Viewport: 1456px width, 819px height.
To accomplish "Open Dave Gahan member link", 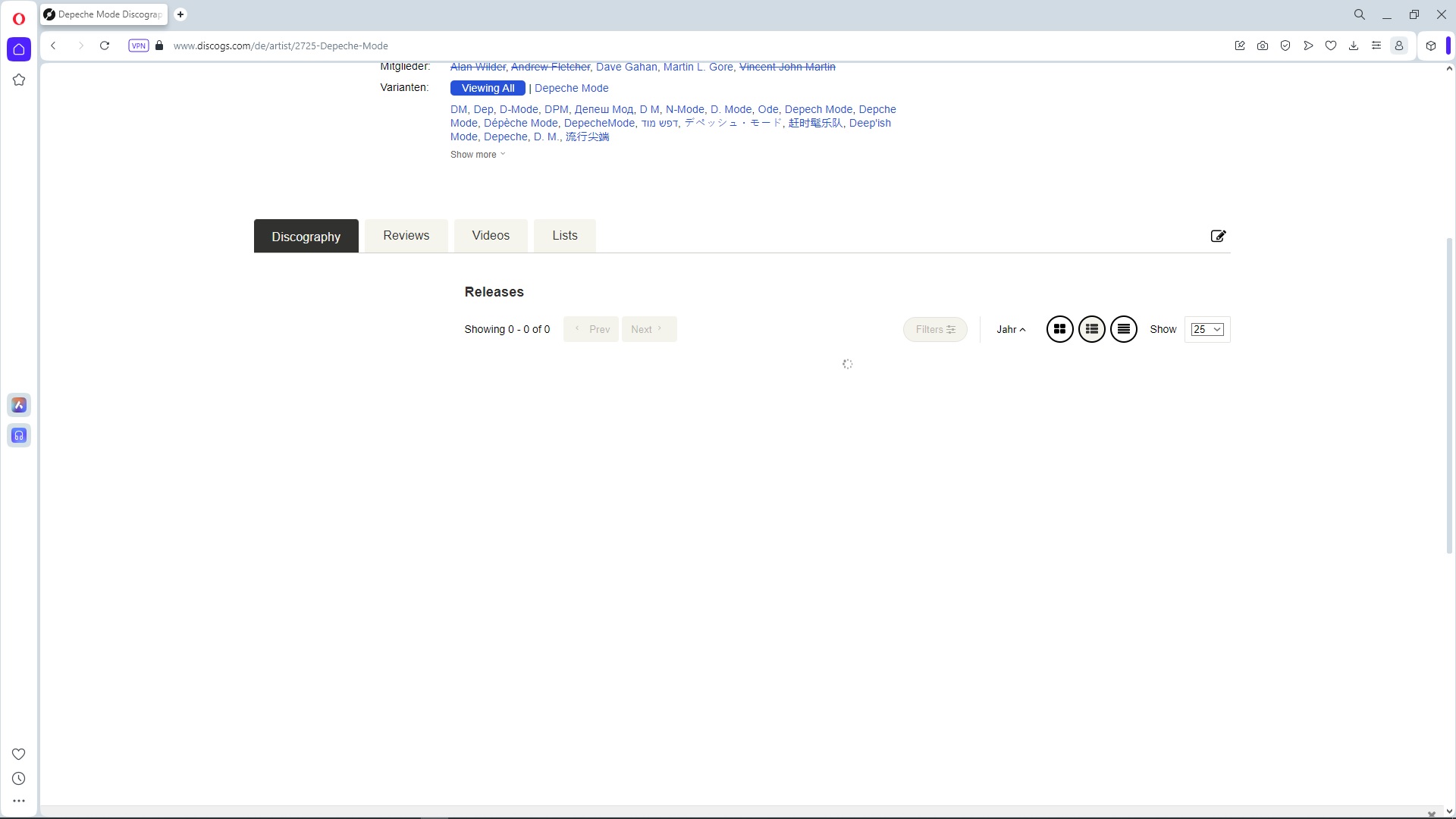I will tap(626, 67).
